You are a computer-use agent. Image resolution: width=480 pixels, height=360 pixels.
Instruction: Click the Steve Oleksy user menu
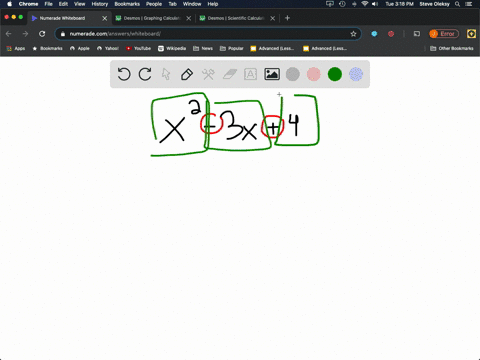(x=434, y=4)
